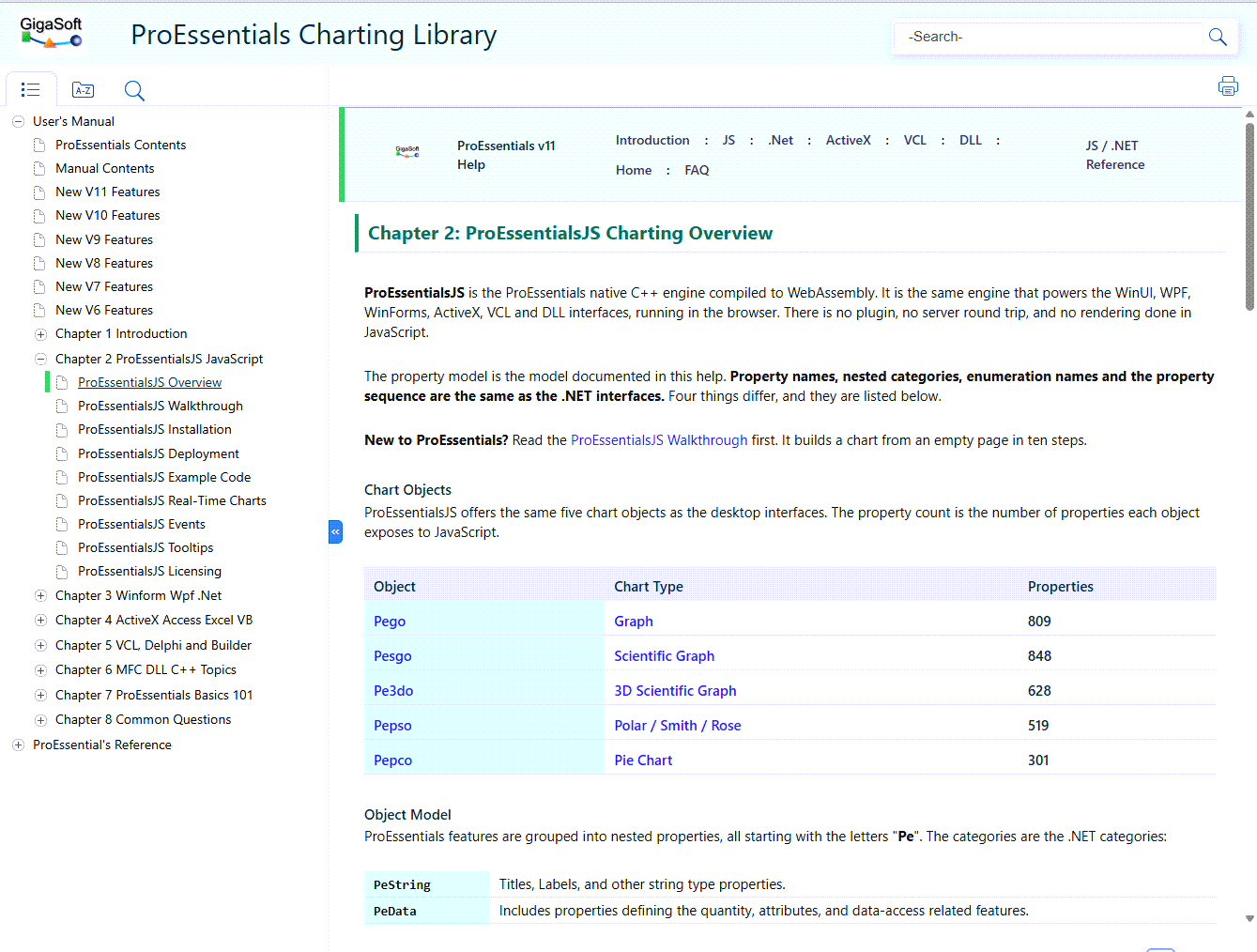Open the Scientific Graph link
The height and width of the screenshot is (952, 1257).
pyautogui.click(x=665, y=656)
